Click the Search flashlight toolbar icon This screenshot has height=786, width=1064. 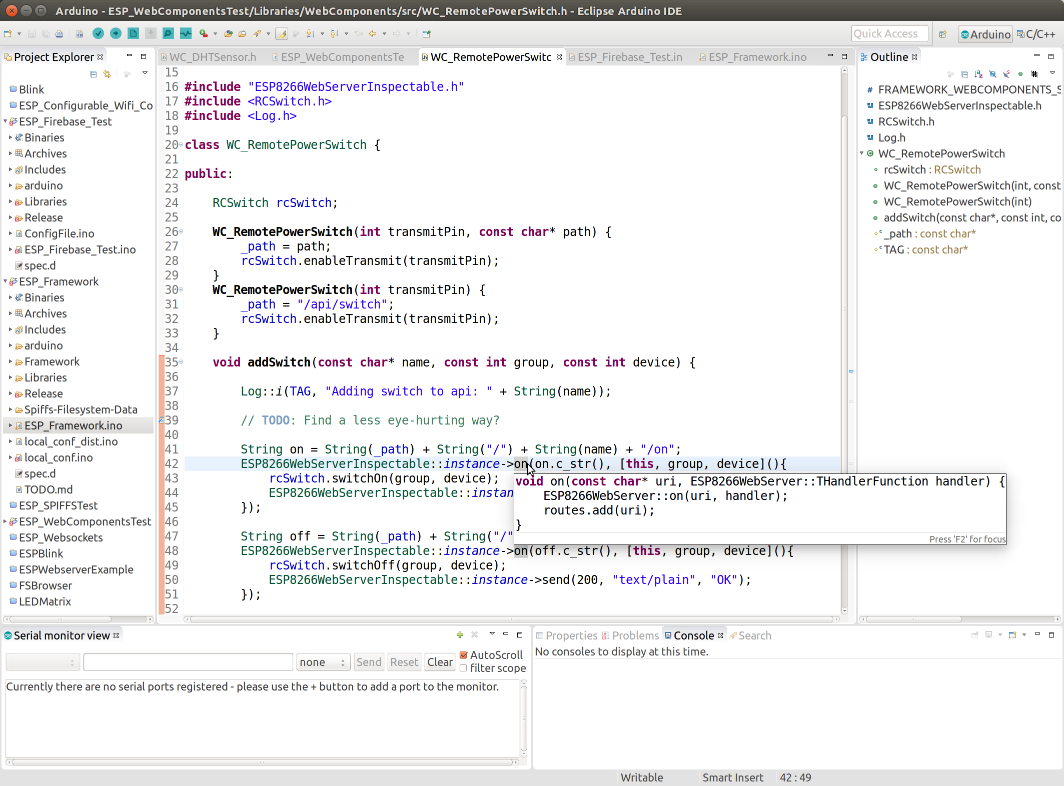[257, 34]
